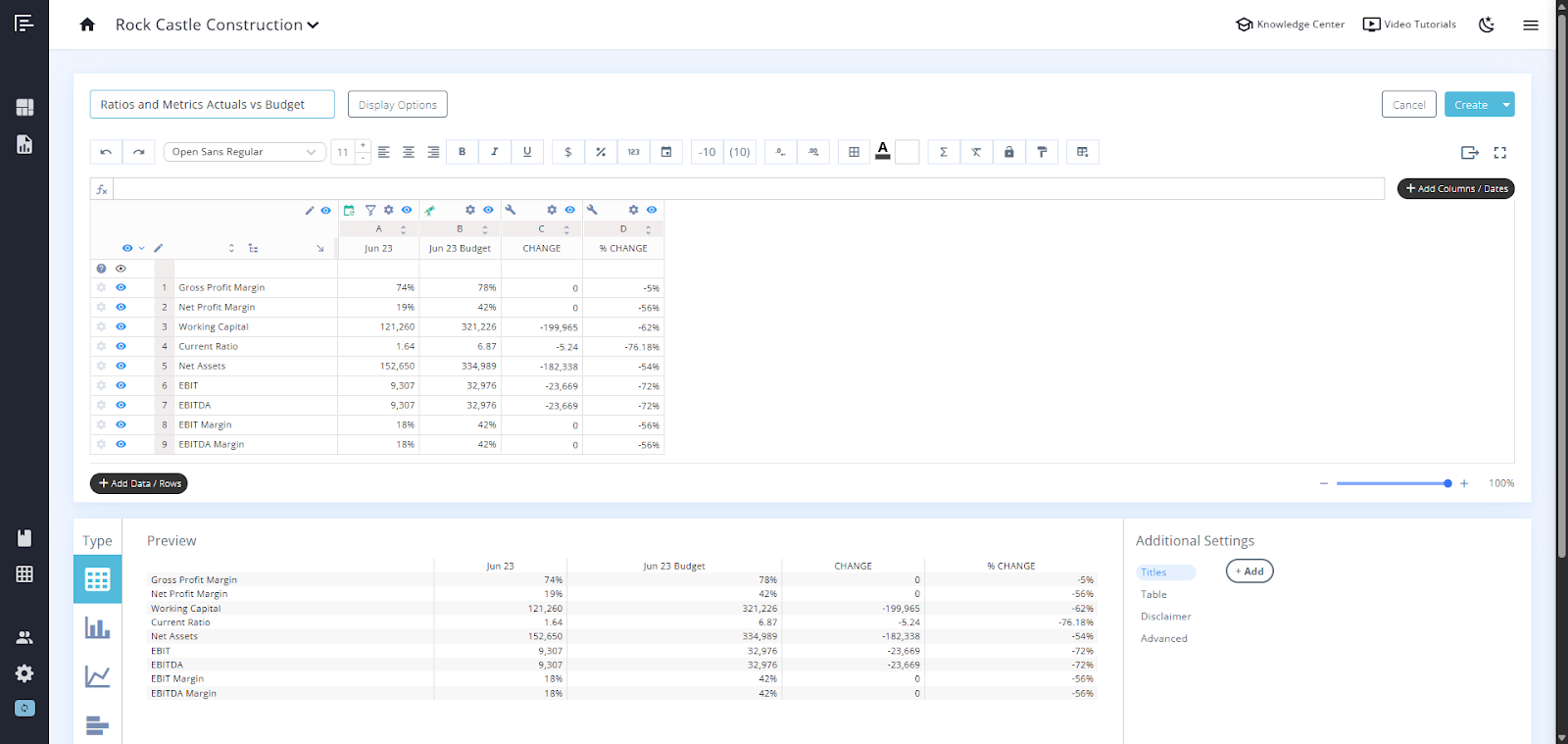Toggle dark mode moon icon
The width and height of the screenshot is (1568, 744).
click(x=1487, y=25)
